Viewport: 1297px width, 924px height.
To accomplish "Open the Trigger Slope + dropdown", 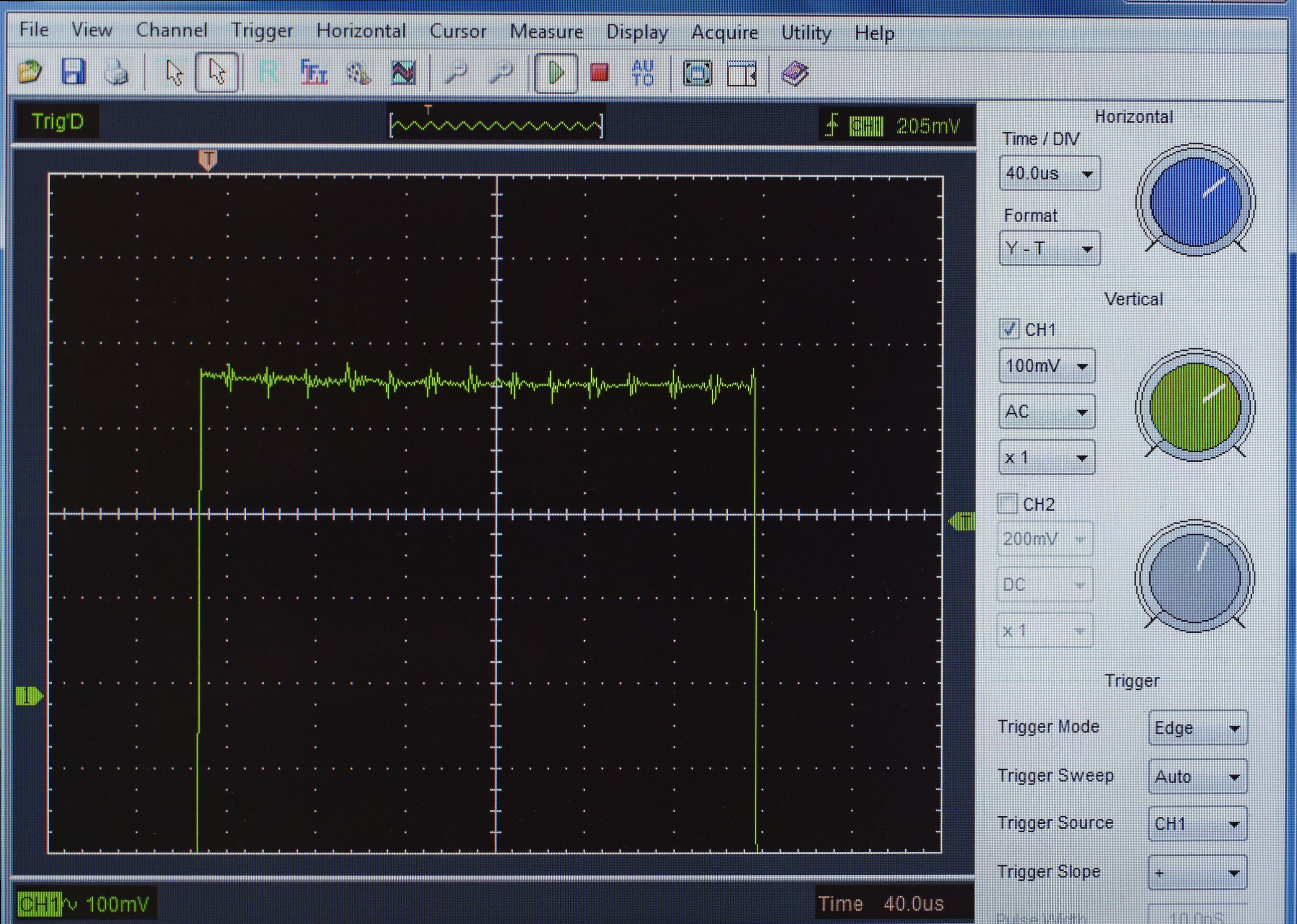I will click(1198, 872).
